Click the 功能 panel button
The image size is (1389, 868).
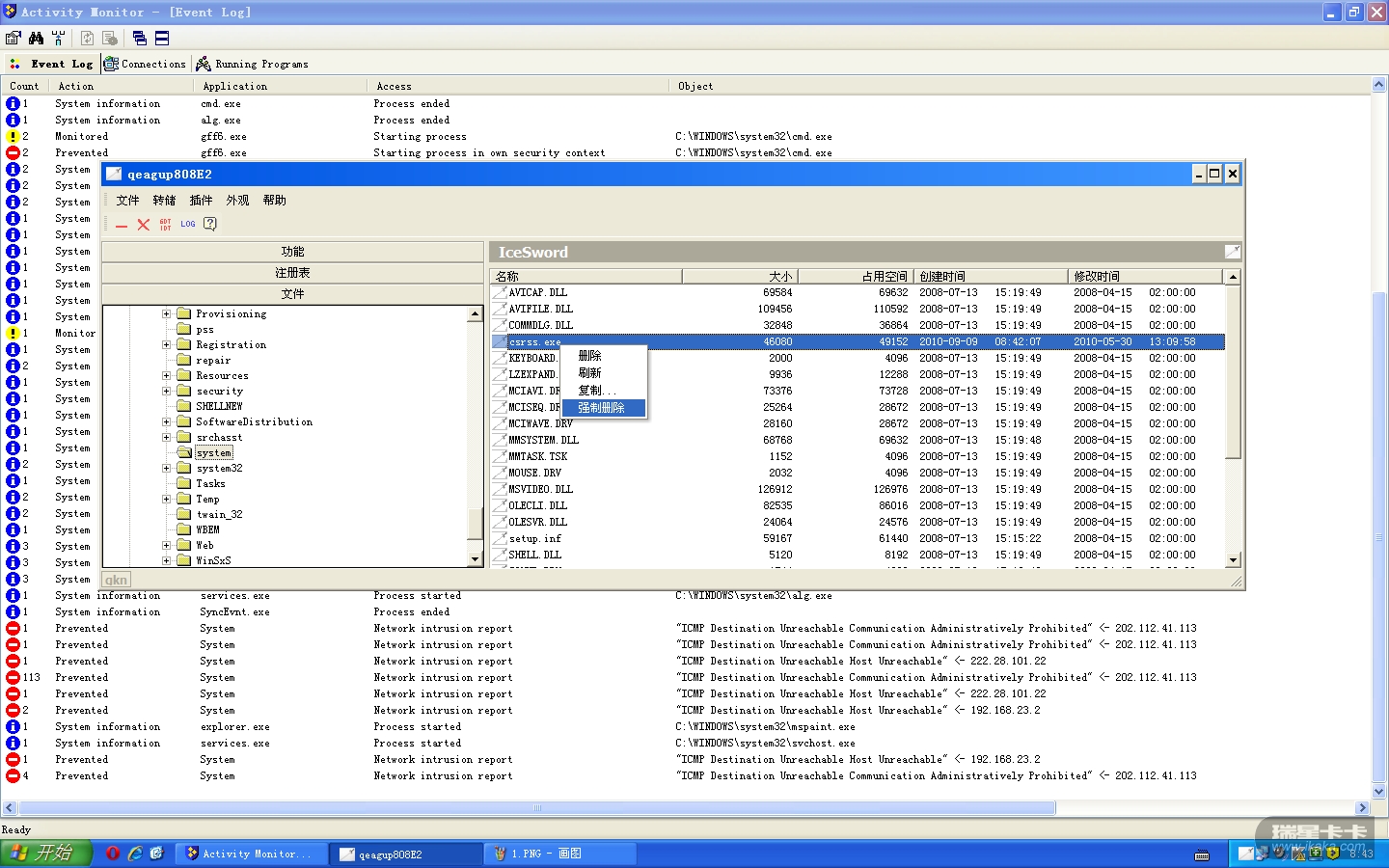292,252
